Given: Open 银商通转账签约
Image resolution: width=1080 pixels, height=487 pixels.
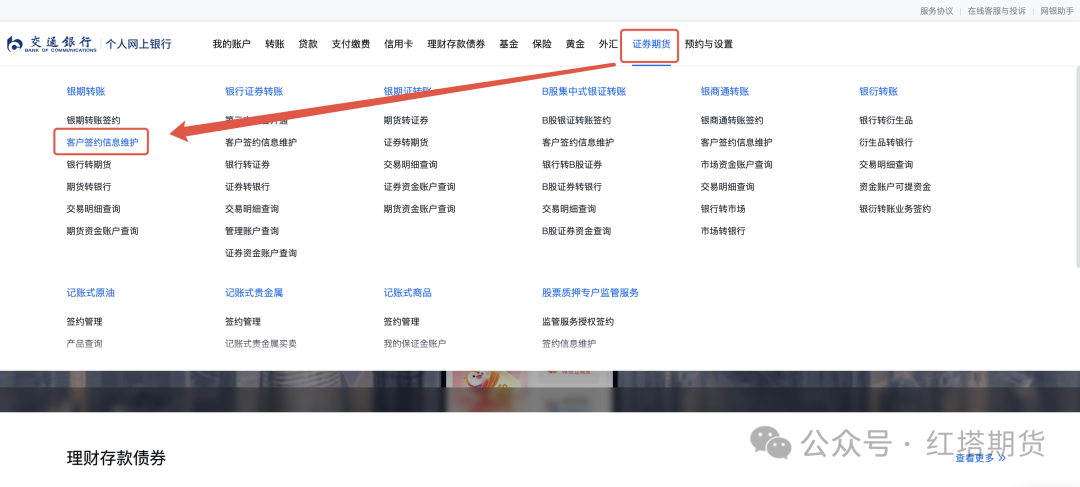Looking at the screenshot, I should (731, 121).
